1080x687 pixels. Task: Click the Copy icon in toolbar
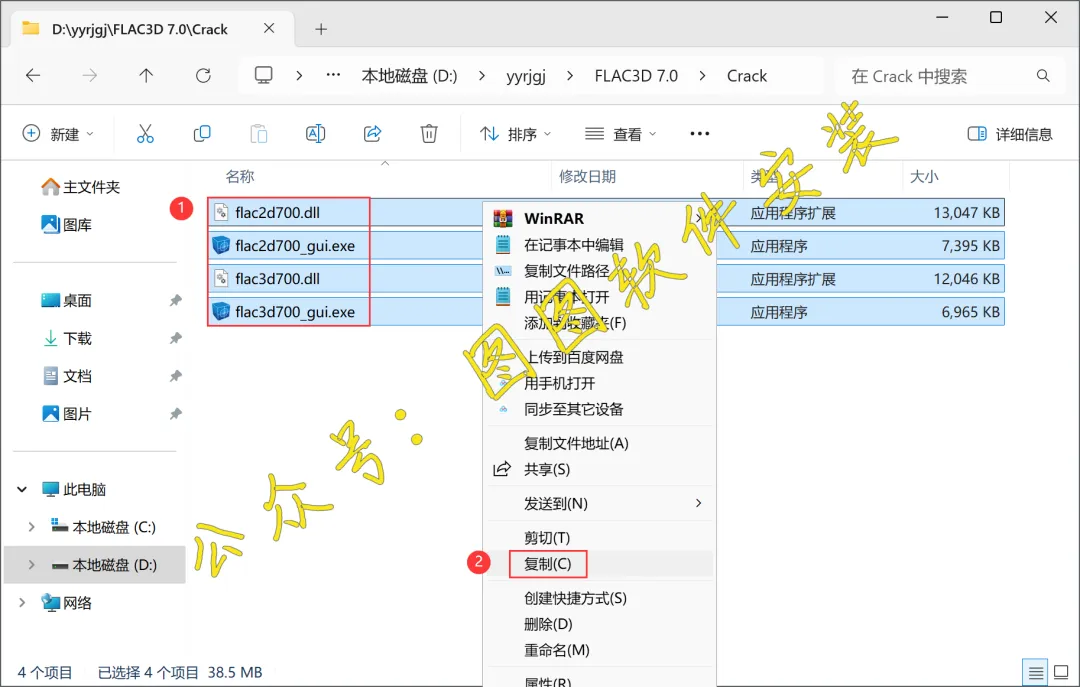click(202, 134)
